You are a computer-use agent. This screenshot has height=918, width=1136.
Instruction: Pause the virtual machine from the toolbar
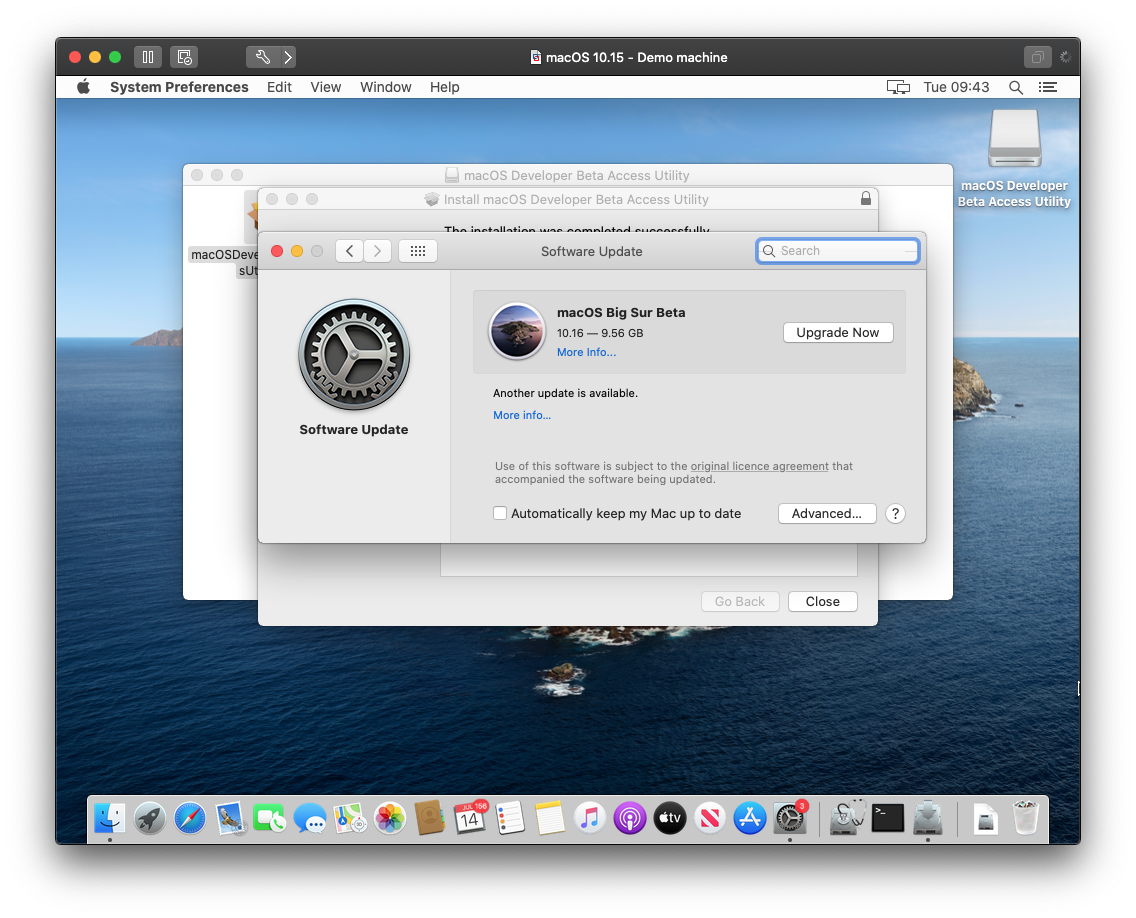pos(148,57)
